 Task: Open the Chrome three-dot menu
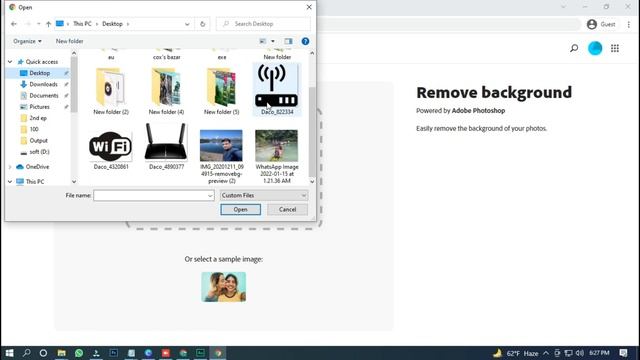tap(629, 24)
